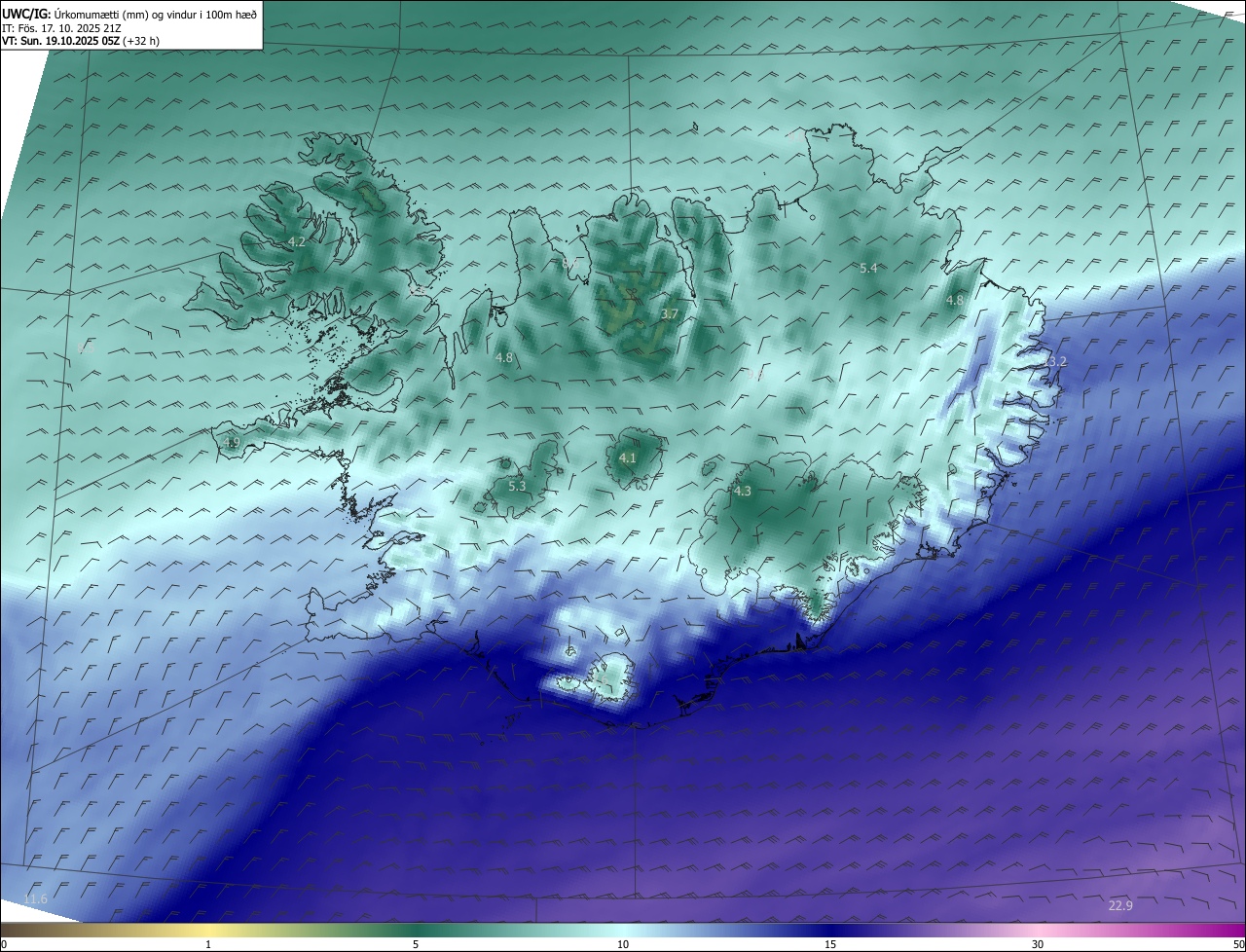Select the 5.4 value in northeast Iceland
1246x952 pixels.
coord(868,268)
